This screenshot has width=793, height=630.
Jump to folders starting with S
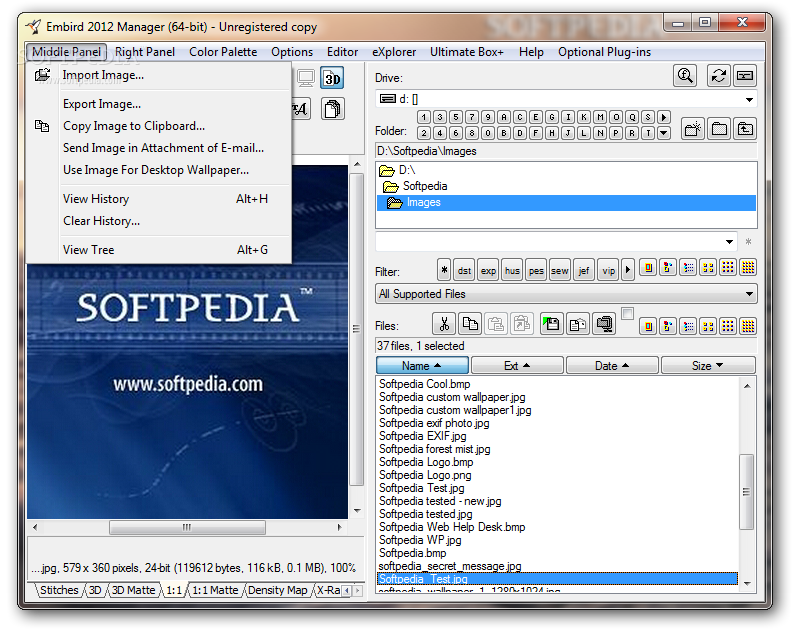[x=648, y=117]
